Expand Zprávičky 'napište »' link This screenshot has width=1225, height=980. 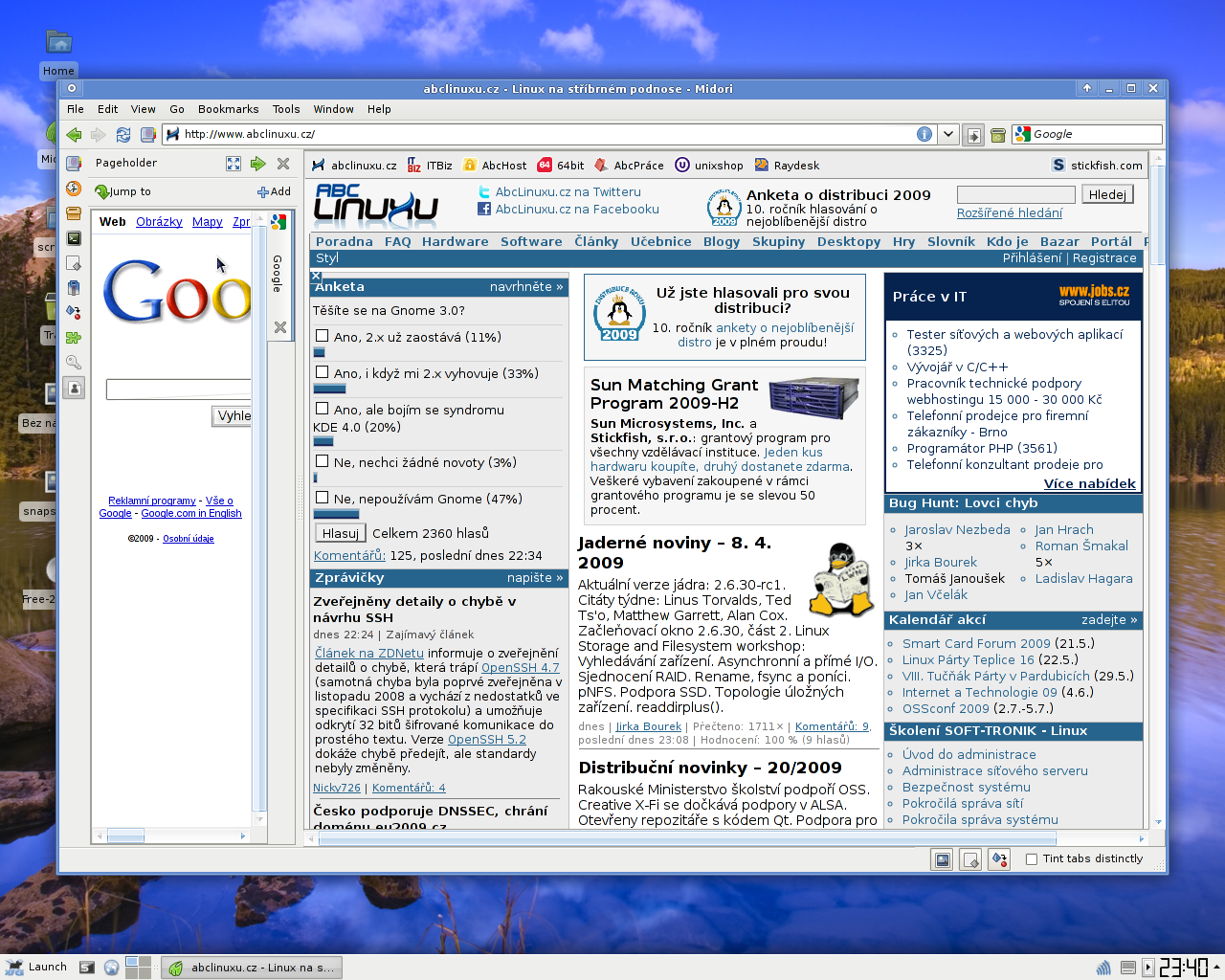pyautogui.click(x=535, y=577)
